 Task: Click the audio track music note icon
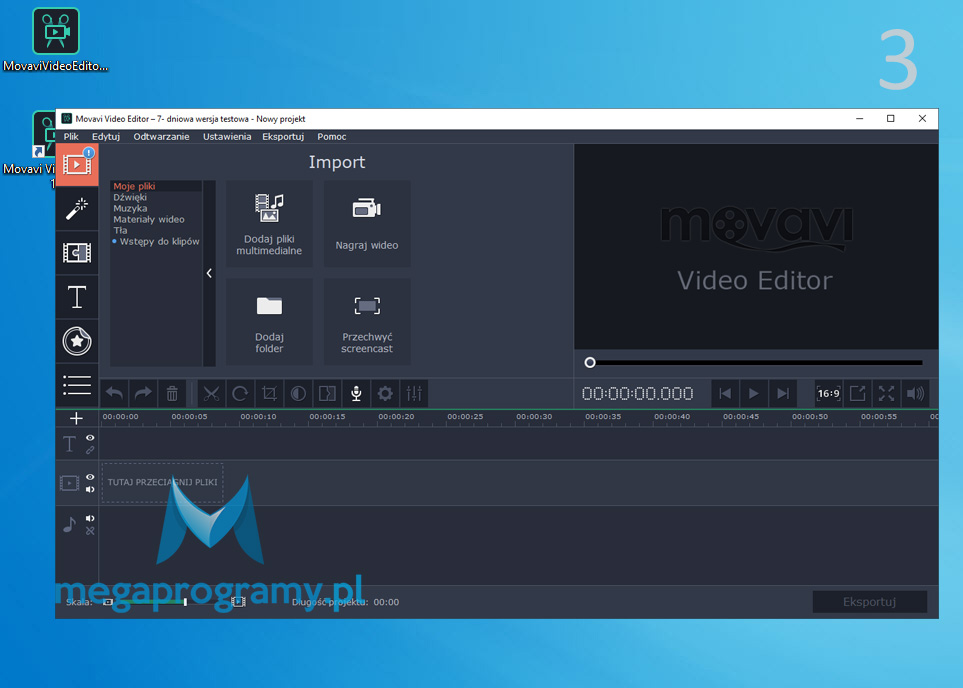click(69, 525)
